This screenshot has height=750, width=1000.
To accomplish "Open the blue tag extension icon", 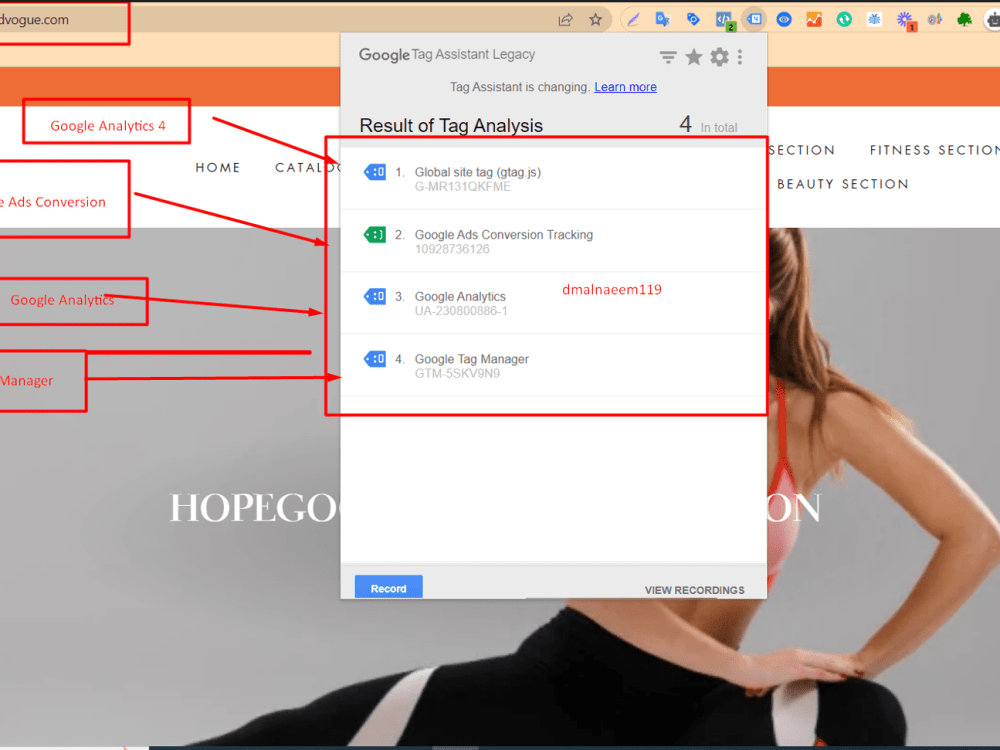I will pos(693,20).
